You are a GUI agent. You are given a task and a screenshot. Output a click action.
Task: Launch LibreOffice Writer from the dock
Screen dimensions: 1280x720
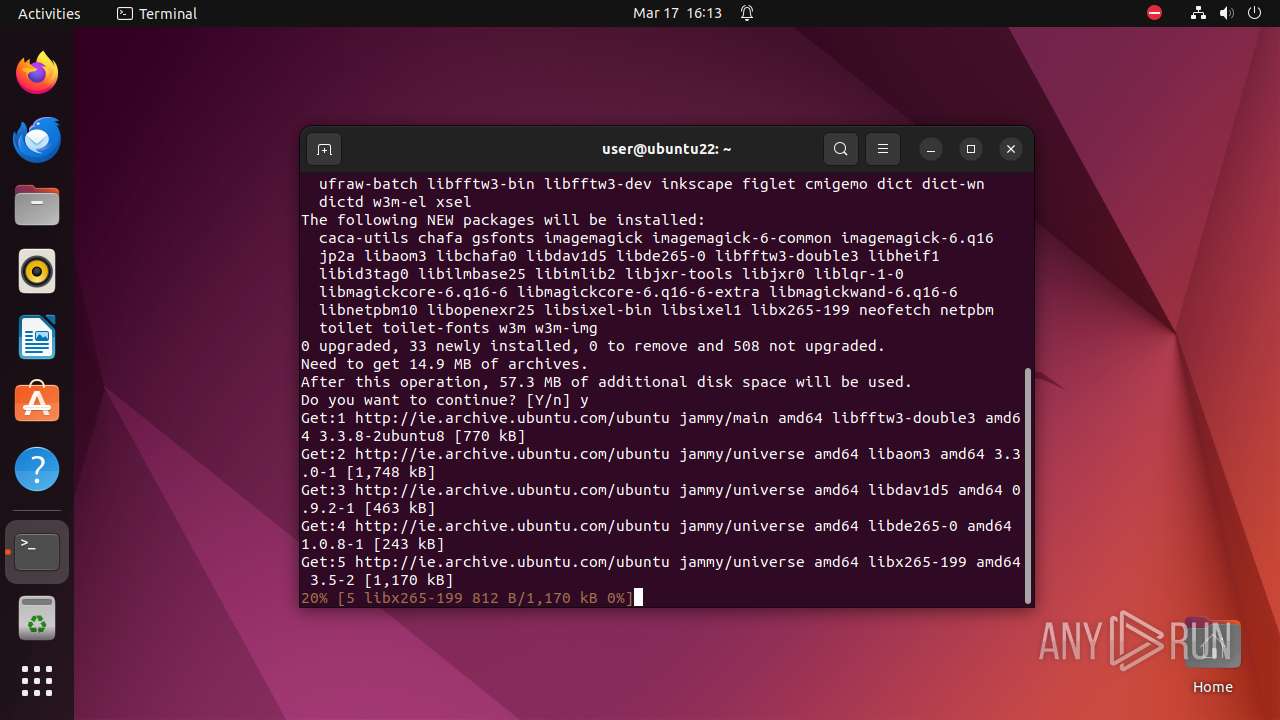point(37,337)
